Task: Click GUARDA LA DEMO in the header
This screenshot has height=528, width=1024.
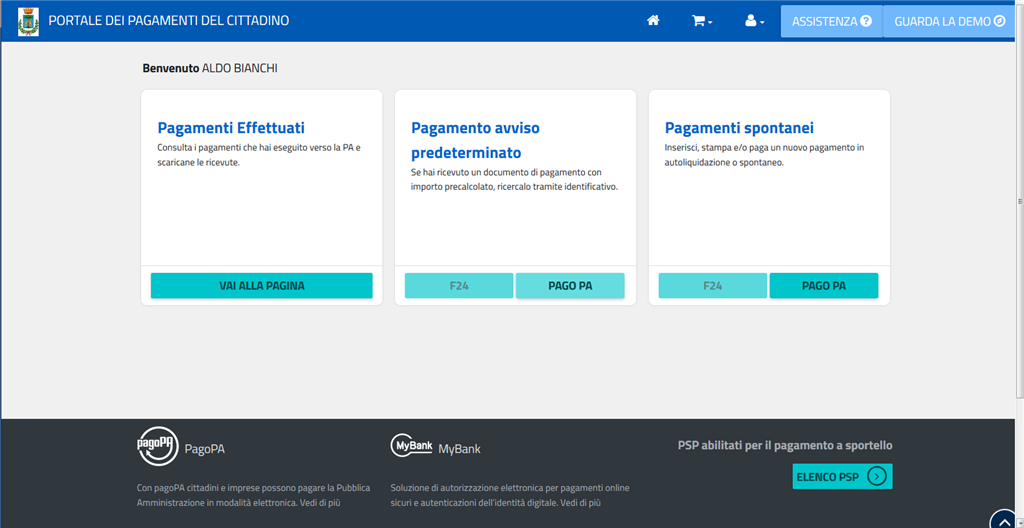Action: (x=949, y=21)
